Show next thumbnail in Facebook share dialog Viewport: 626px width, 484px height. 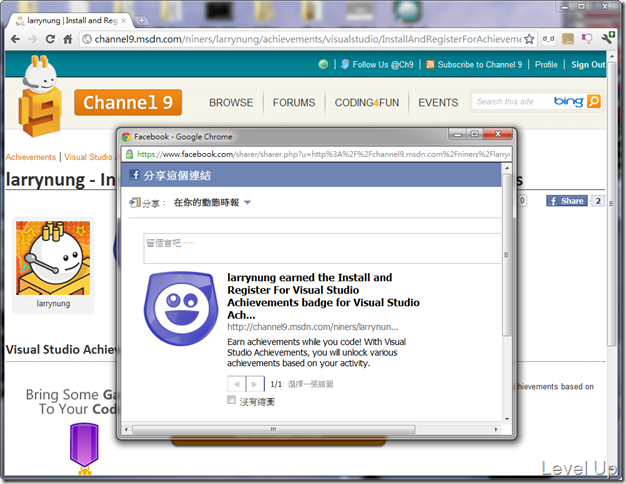point(255,384)
